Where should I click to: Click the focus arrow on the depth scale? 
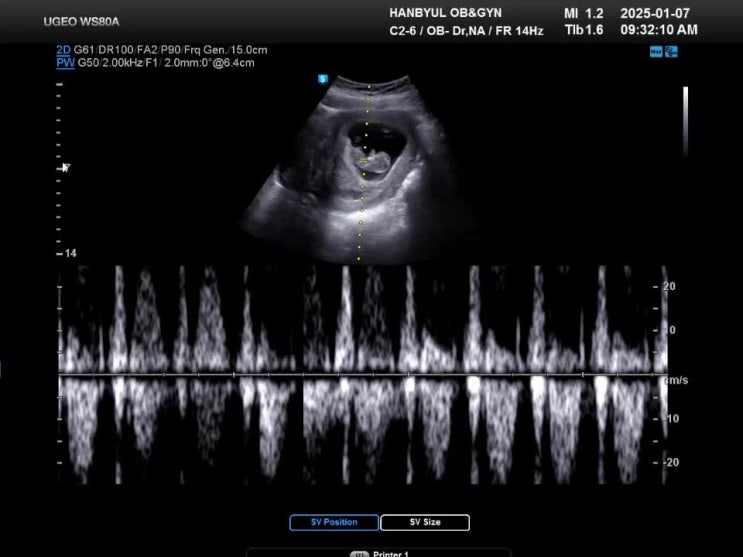pos(65,167)
